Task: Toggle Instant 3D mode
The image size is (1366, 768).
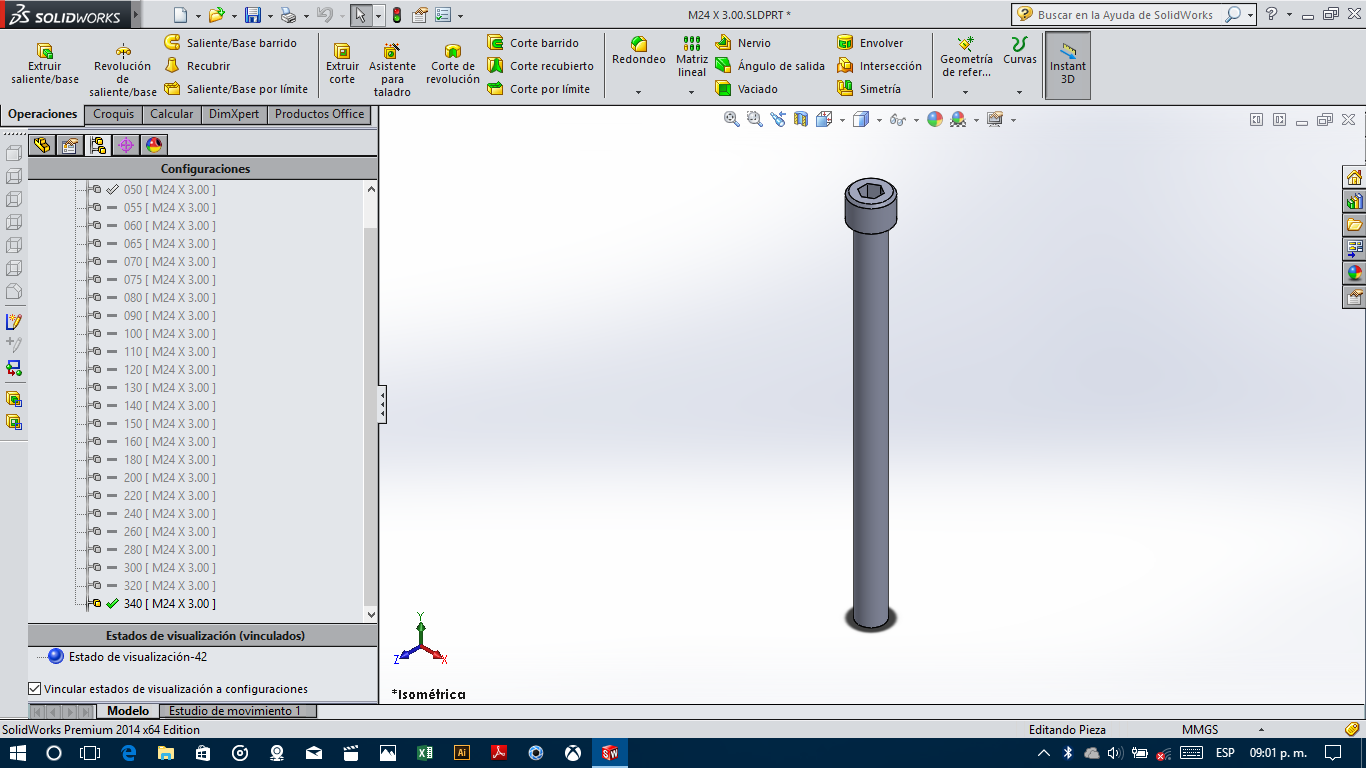Action: (x=1068, y=65)
